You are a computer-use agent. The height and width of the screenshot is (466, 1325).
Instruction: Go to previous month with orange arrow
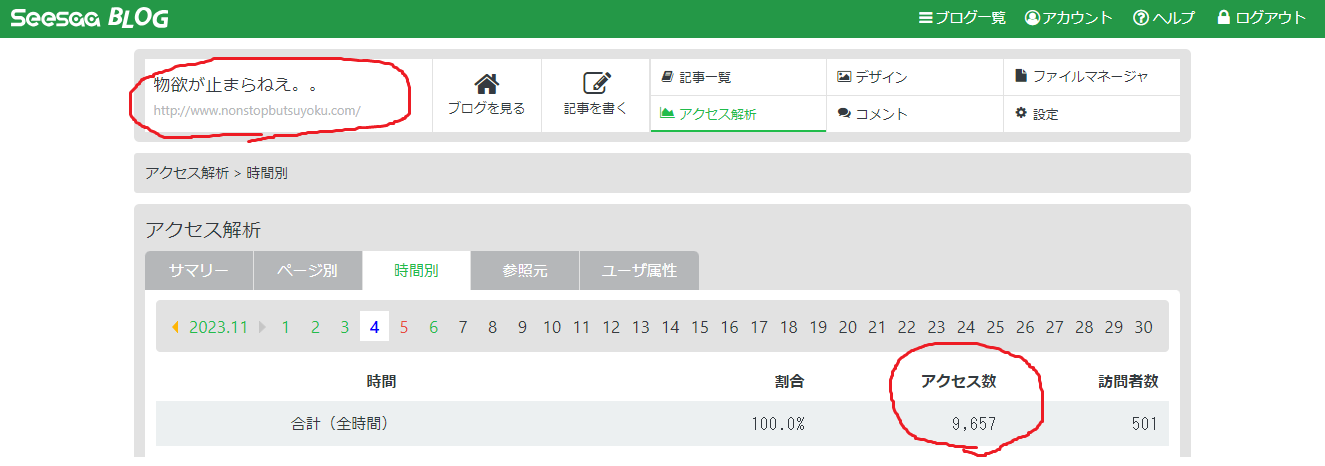176,327
